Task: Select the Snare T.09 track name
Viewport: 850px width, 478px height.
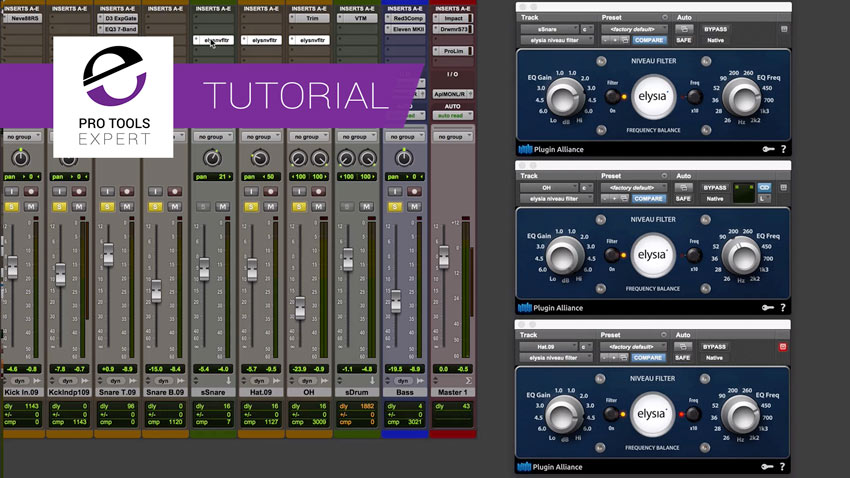Action: point(117,392)
